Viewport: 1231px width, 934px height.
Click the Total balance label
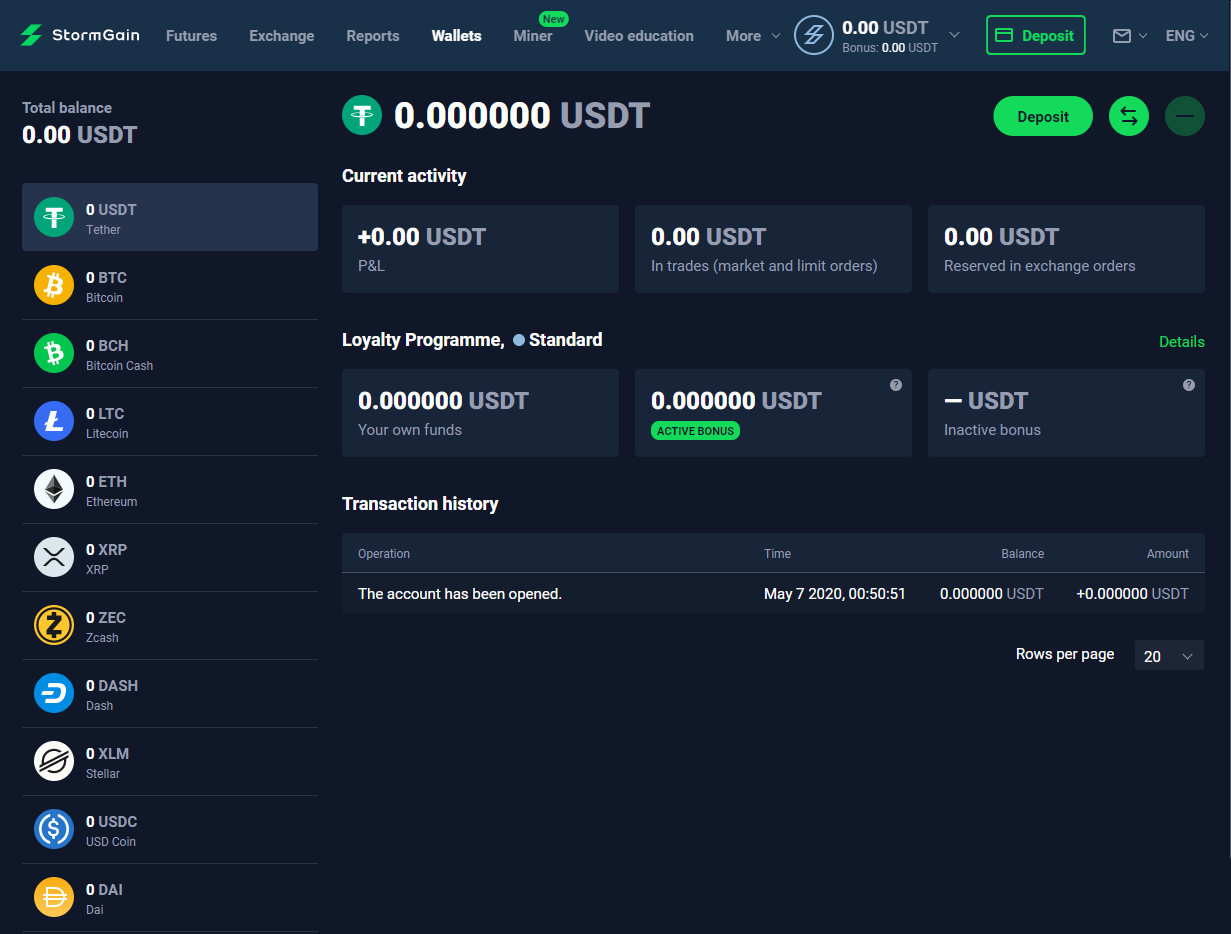[67, 108]
